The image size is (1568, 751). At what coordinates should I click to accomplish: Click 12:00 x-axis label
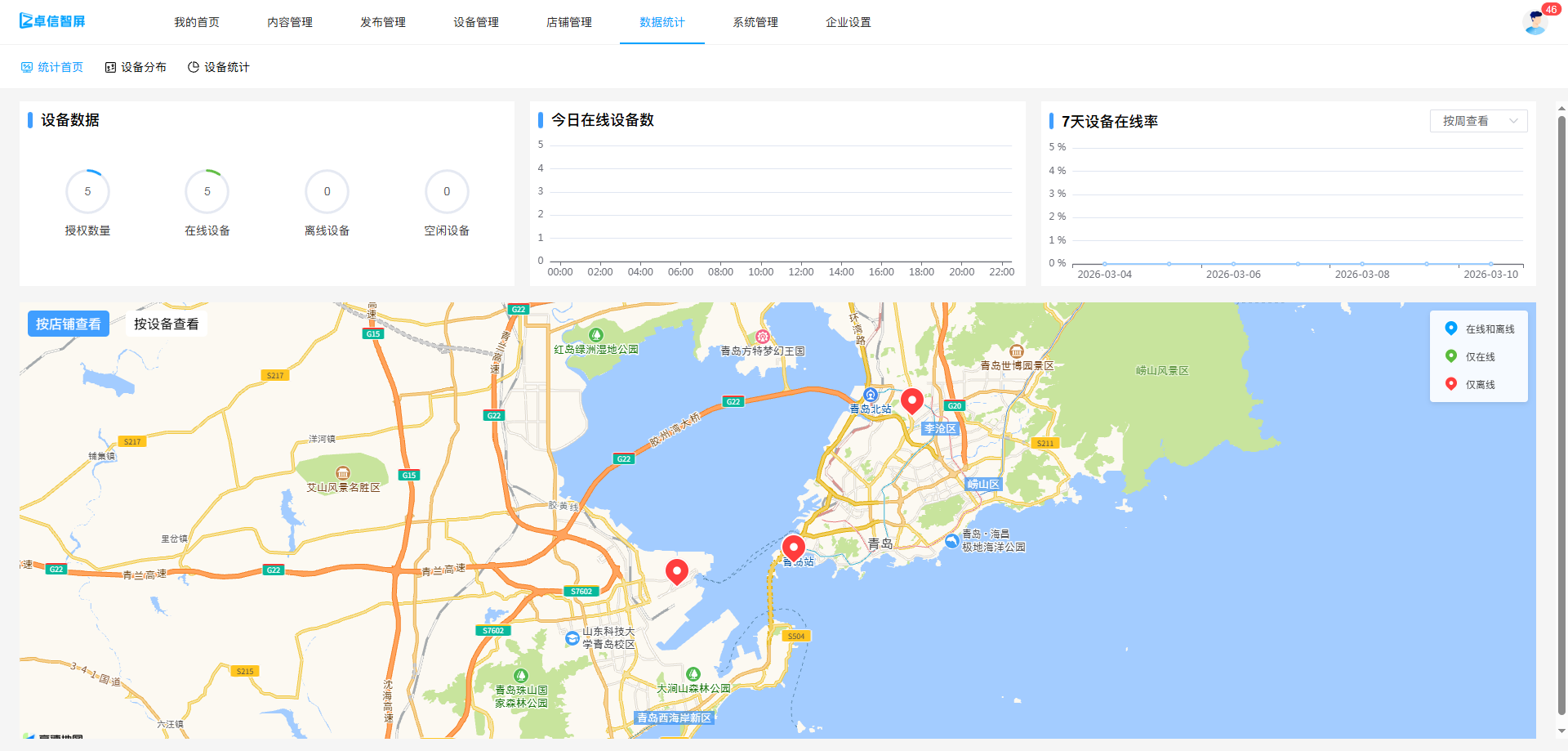pos(801,272)
